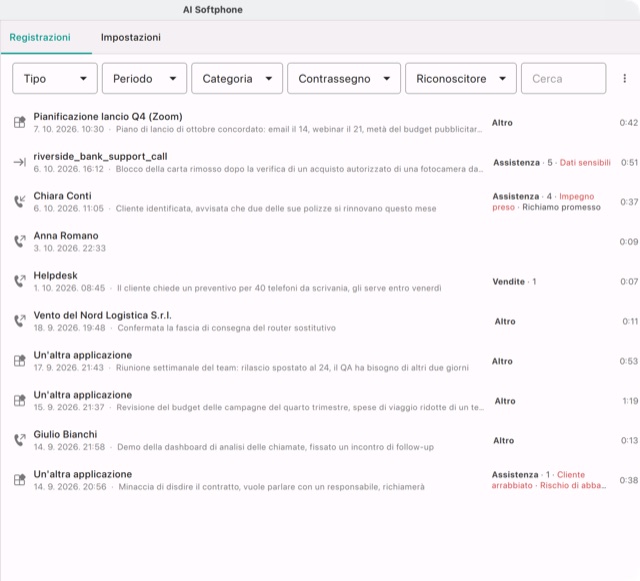Click the 0:53 duration

[629, 361]
